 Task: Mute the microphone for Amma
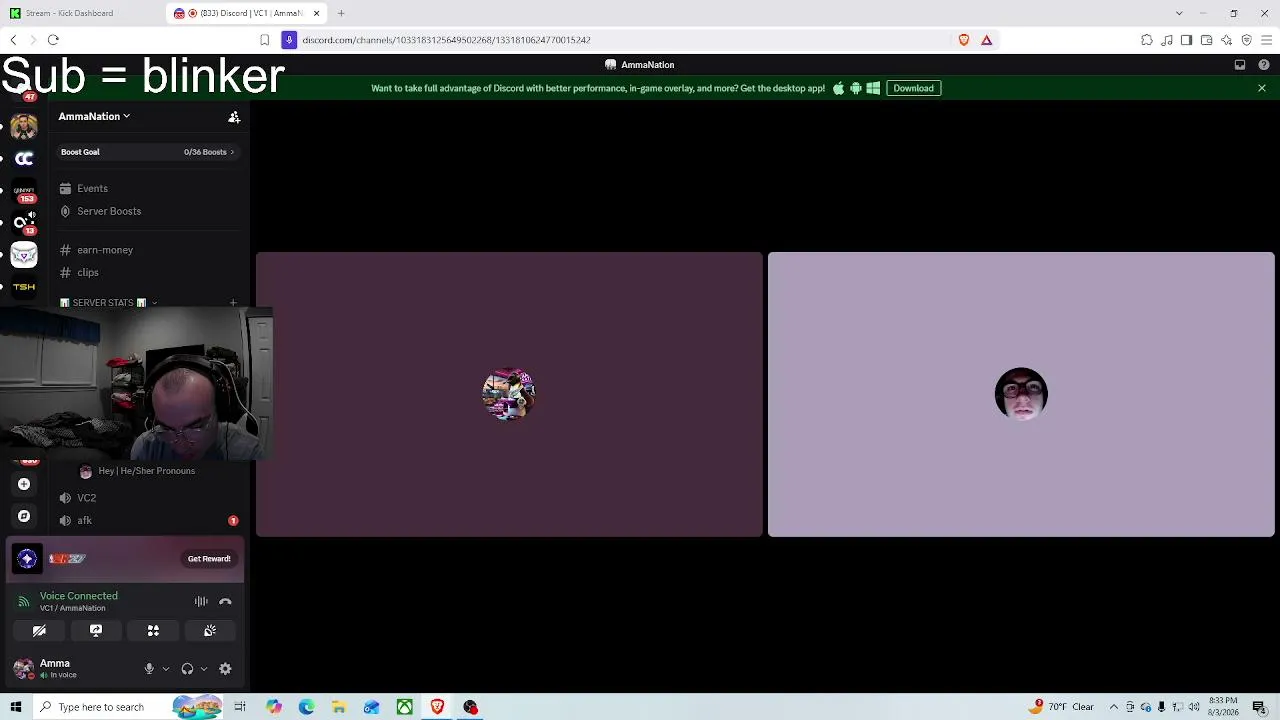pos(149,669)
